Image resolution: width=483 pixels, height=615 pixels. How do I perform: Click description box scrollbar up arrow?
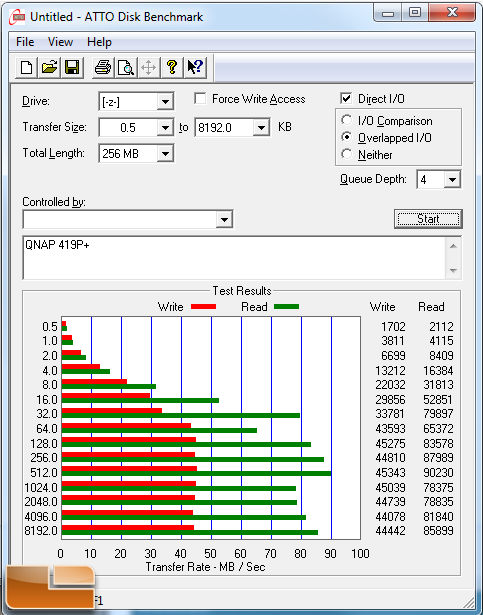pyautogui.click(x=453, y=246)
